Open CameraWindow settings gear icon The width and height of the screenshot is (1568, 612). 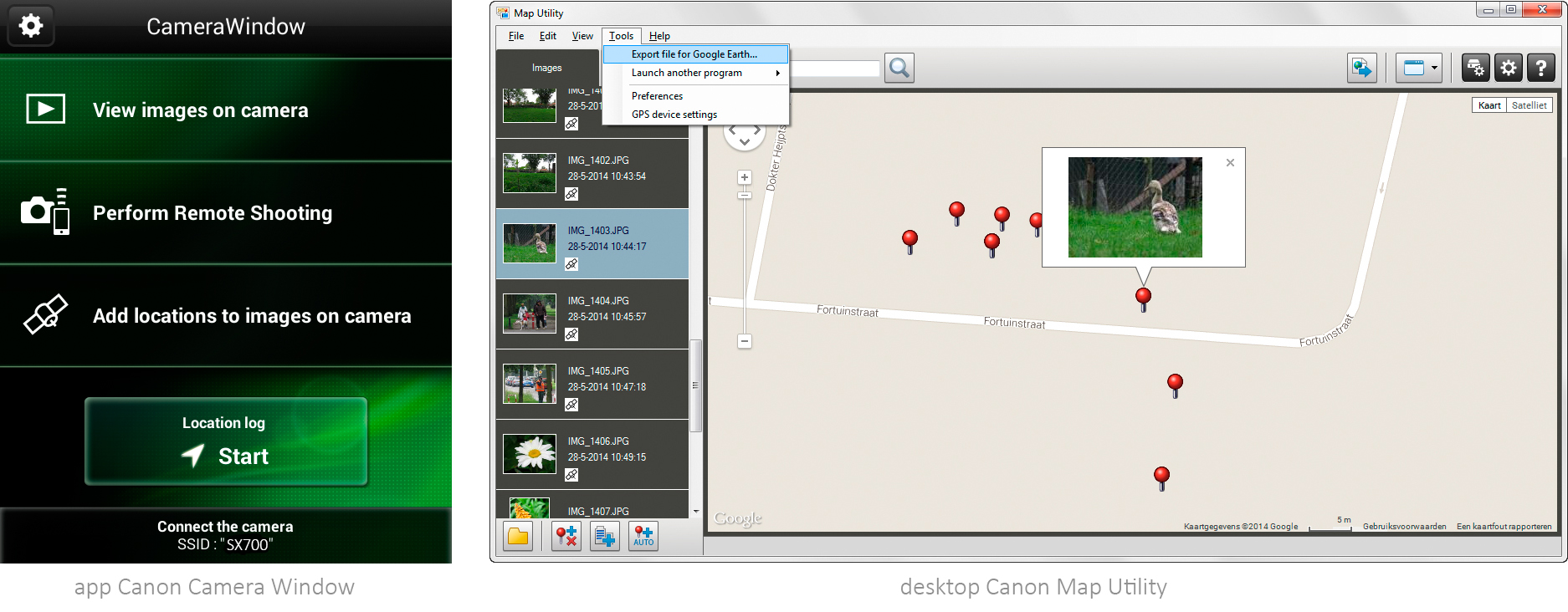(31, 26)
